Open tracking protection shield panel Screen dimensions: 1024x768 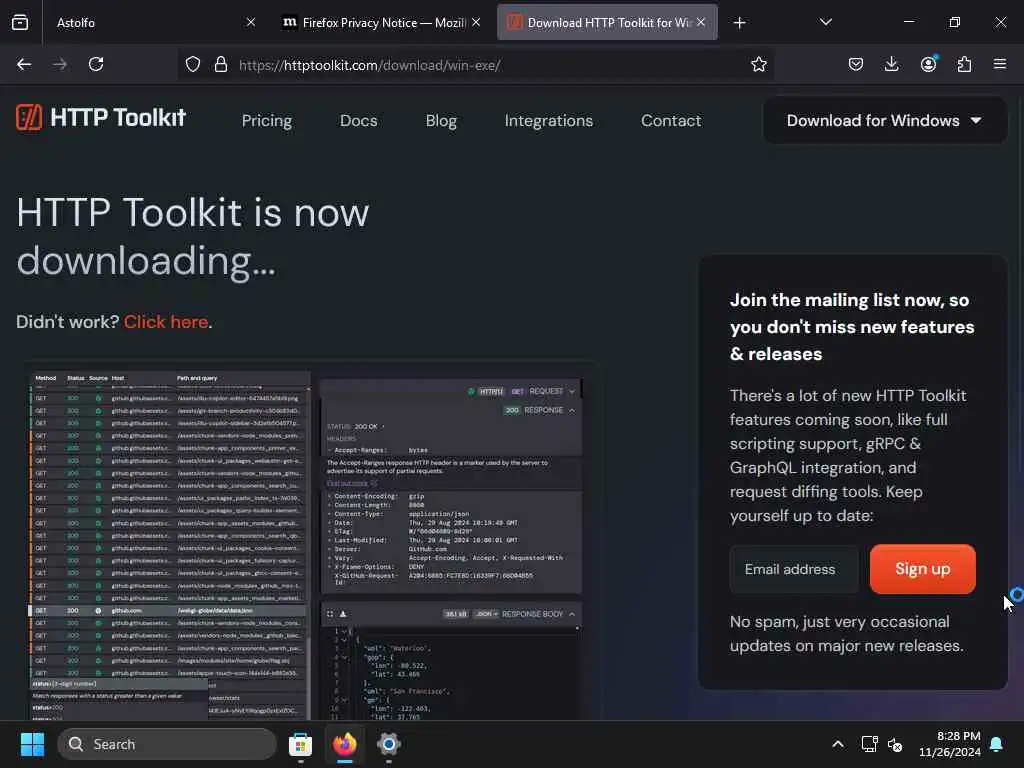point(193,65)
